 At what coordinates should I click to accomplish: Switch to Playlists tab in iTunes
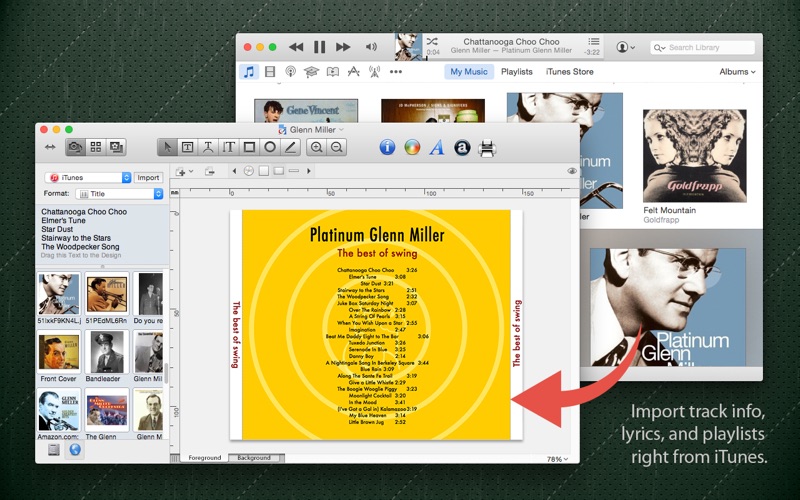516,72
